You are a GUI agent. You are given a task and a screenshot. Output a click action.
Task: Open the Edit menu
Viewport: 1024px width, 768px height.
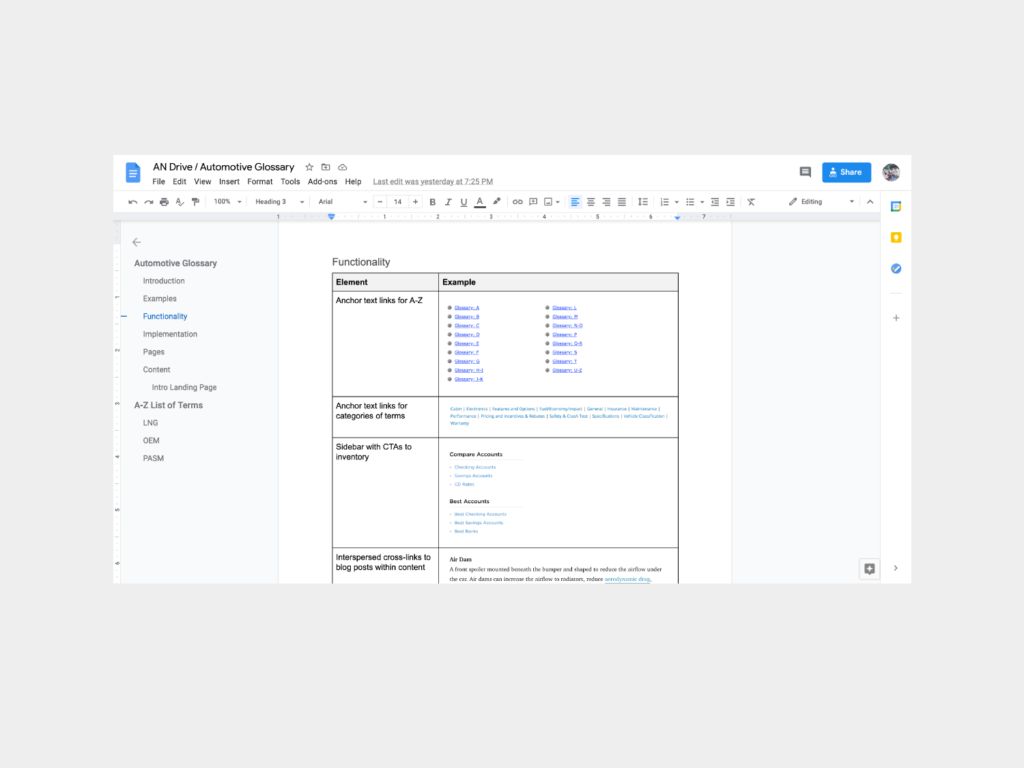click(x=180, y=182)
